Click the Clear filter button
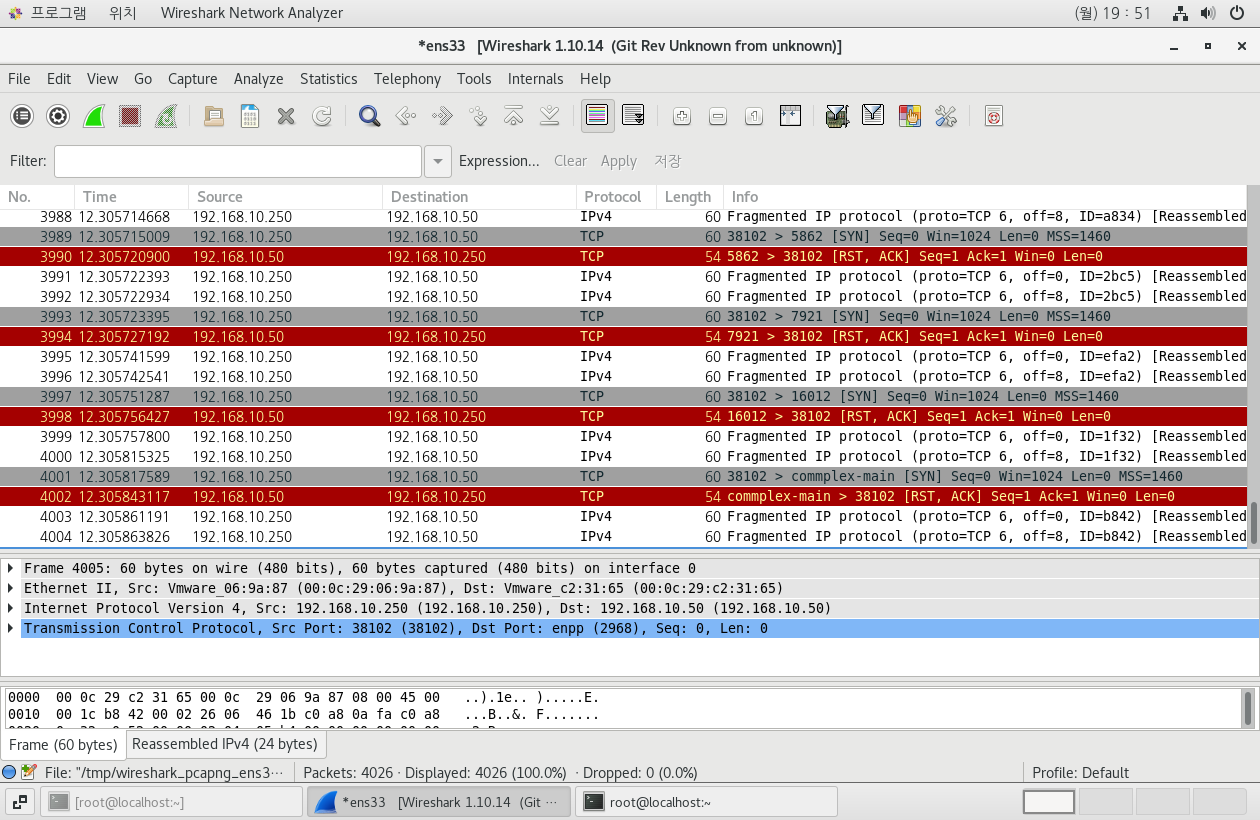1260x820 pixels. pos(570,161)
